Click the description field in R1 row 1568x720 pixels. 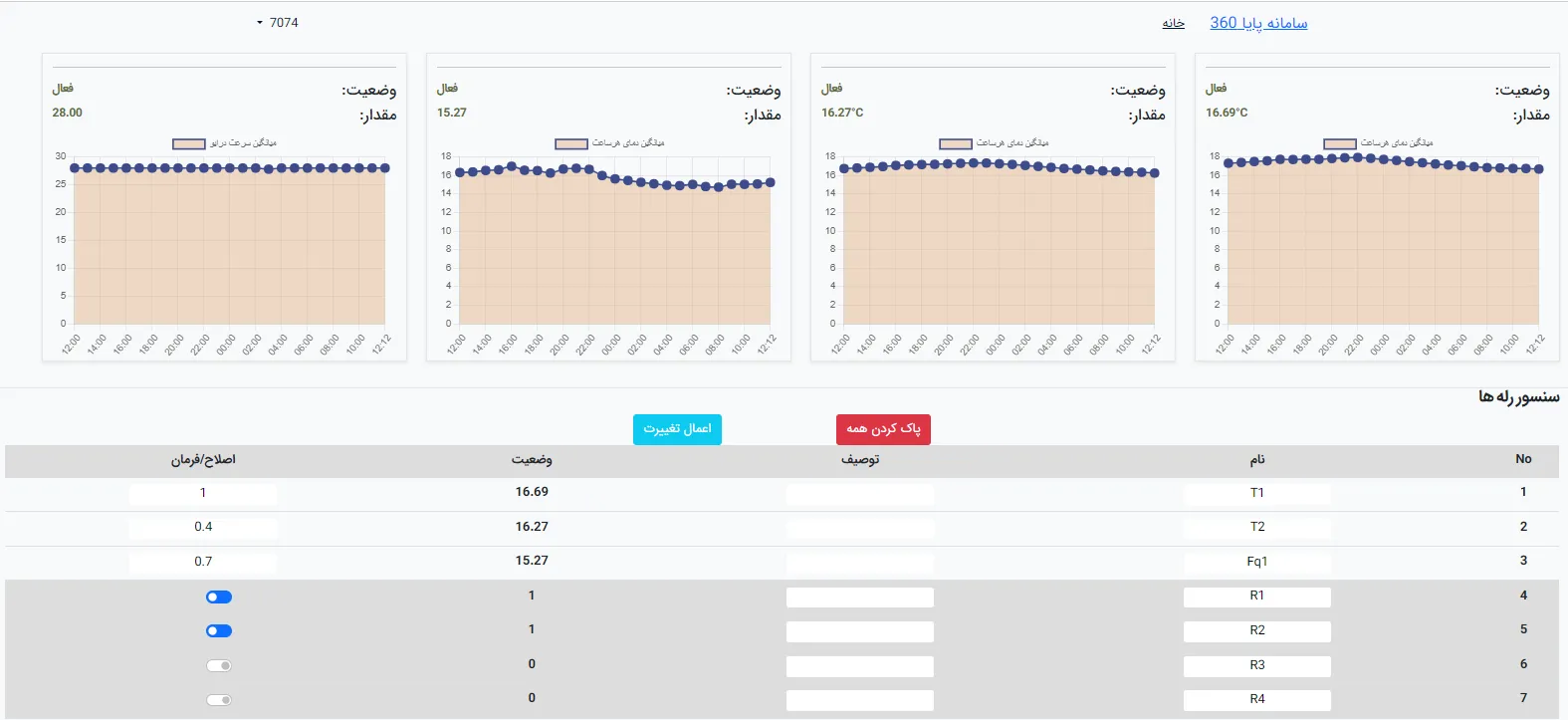coord(860,598)
